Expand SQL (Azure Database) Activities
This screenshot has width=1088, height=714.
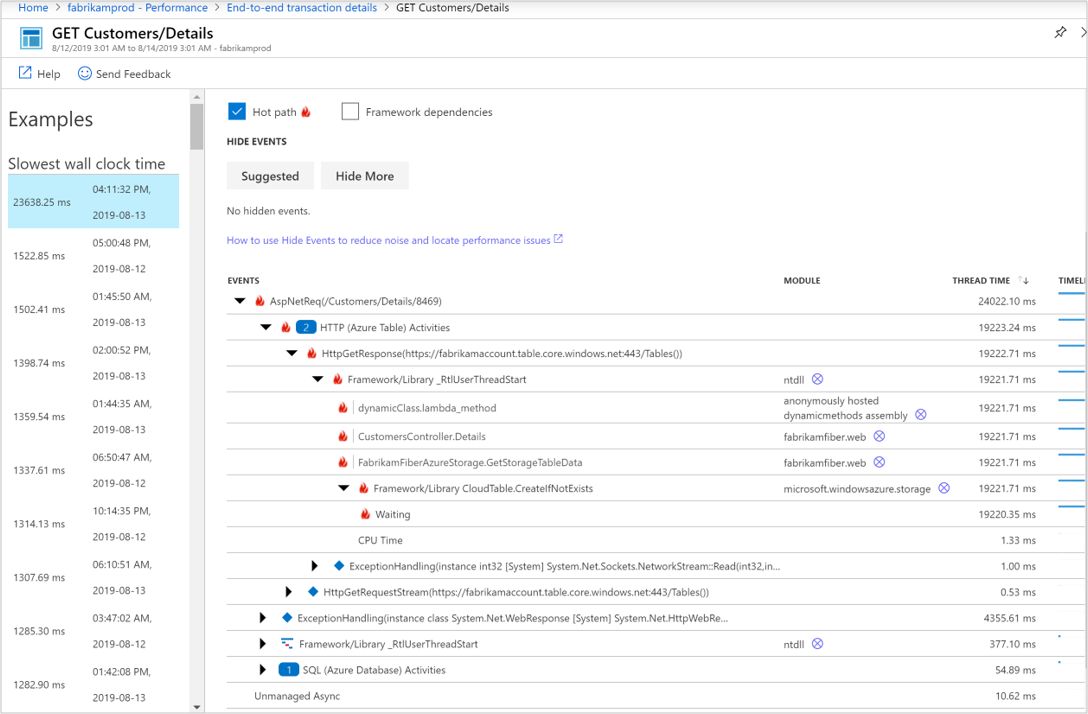pyautogui.click(x=262, y=669)
